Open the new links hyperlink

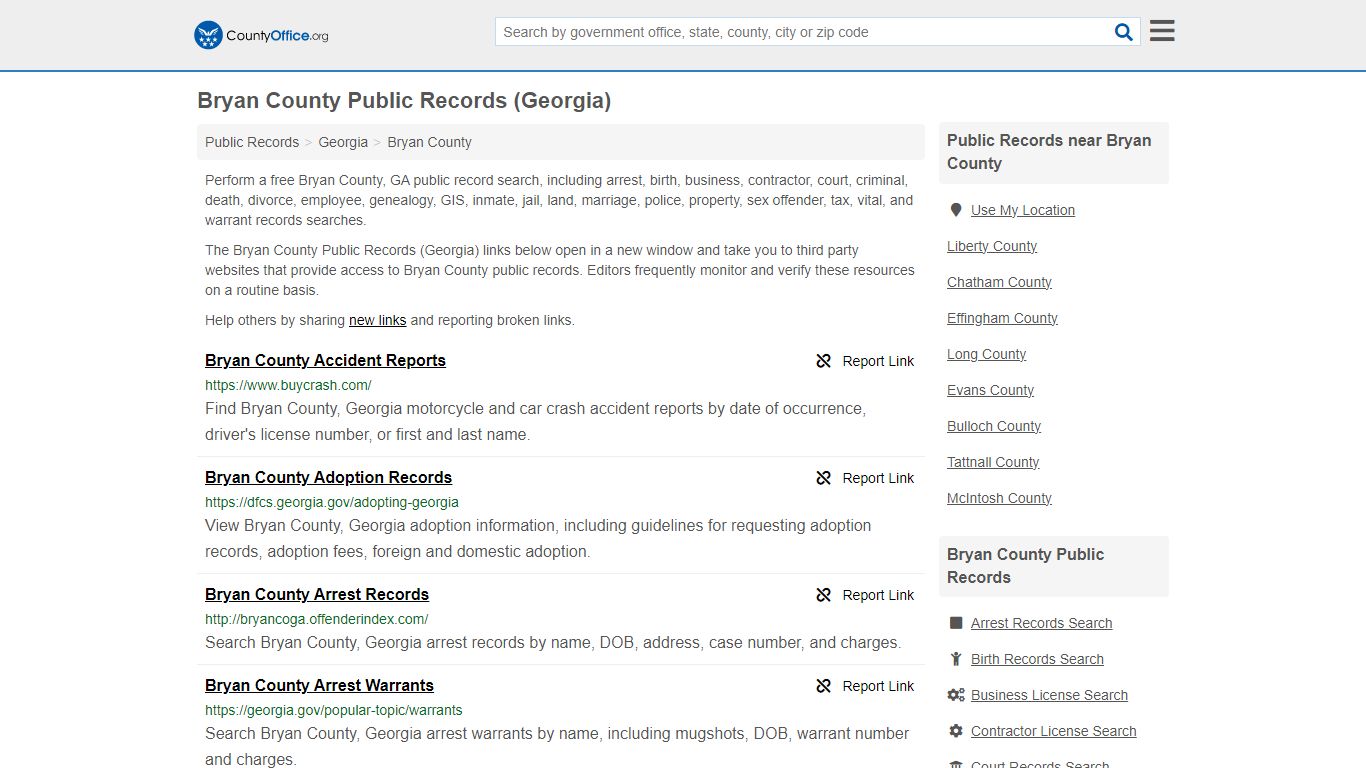point(377,320)
